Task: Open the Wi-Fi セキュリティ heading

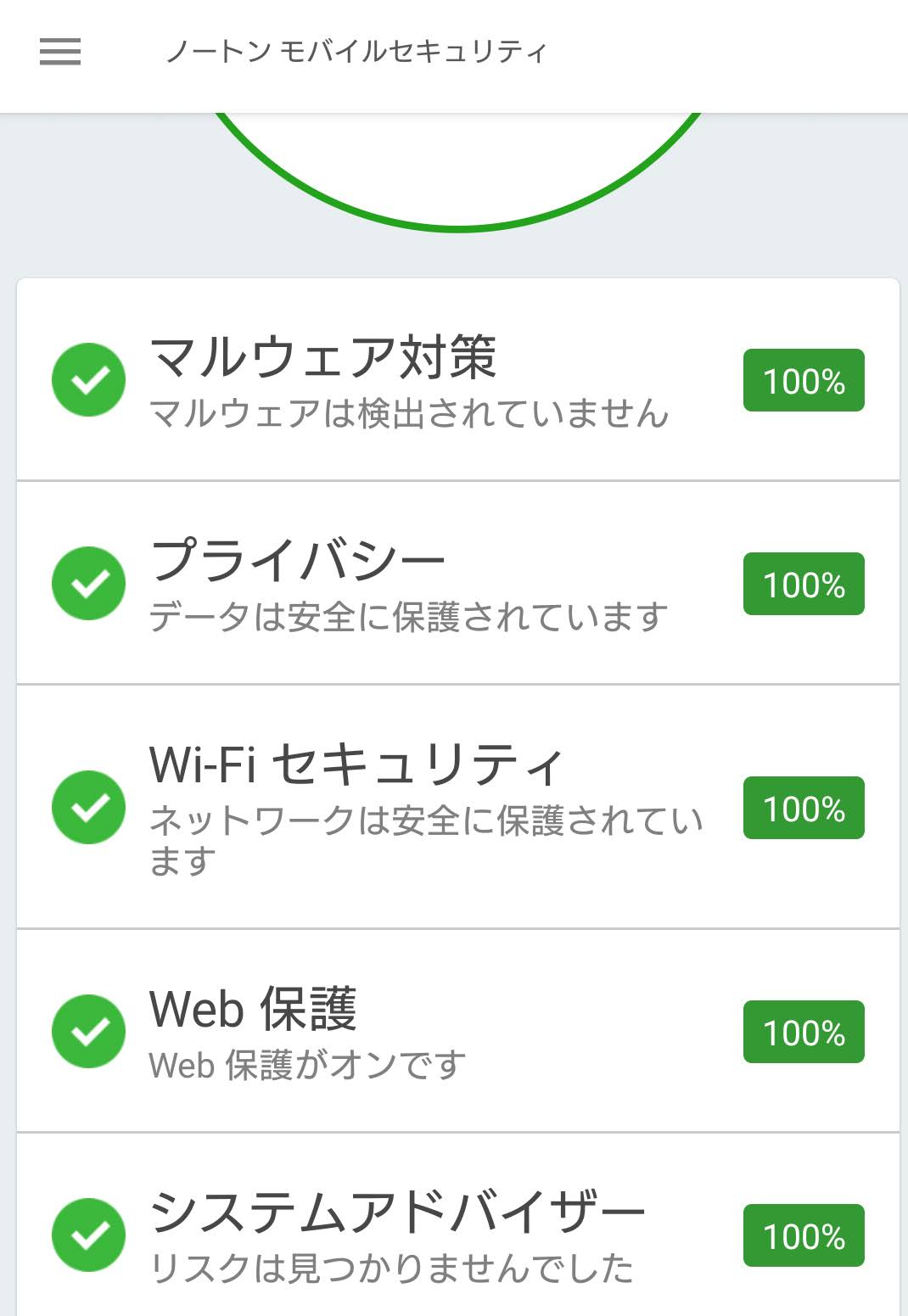Action: click(x=356, y=764)
